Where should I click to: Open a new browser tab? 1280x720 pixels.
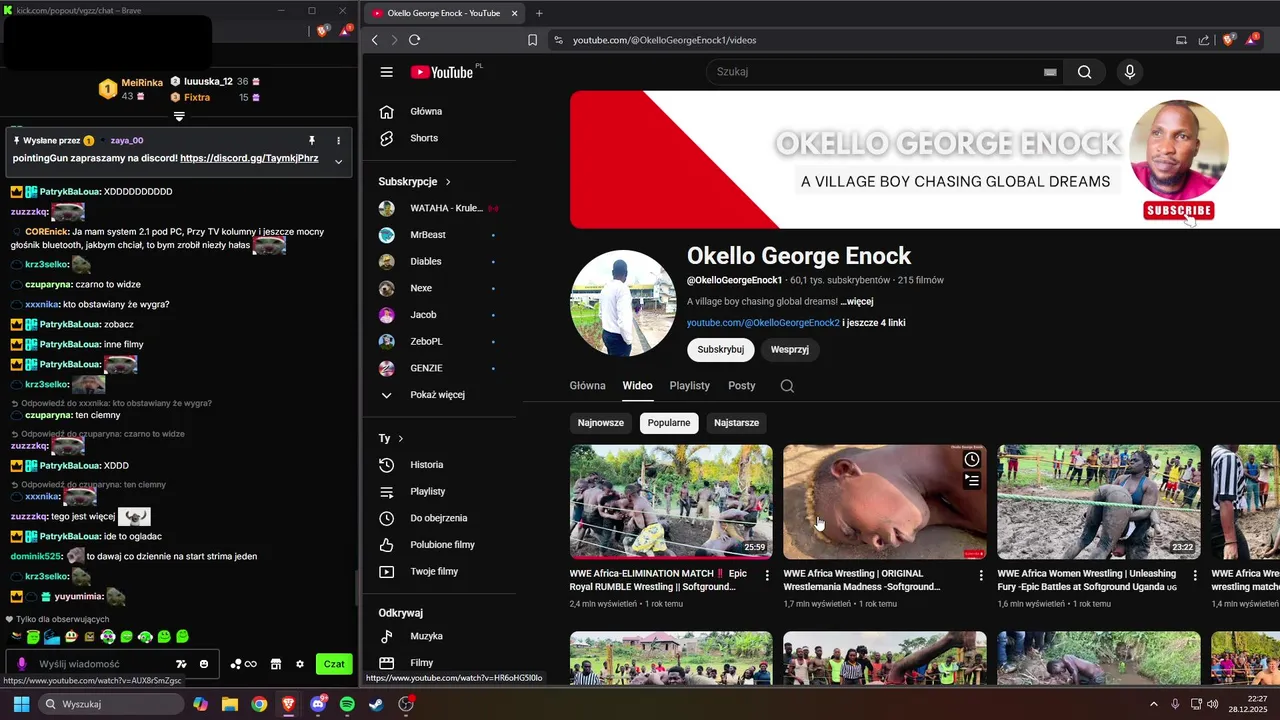539,13
